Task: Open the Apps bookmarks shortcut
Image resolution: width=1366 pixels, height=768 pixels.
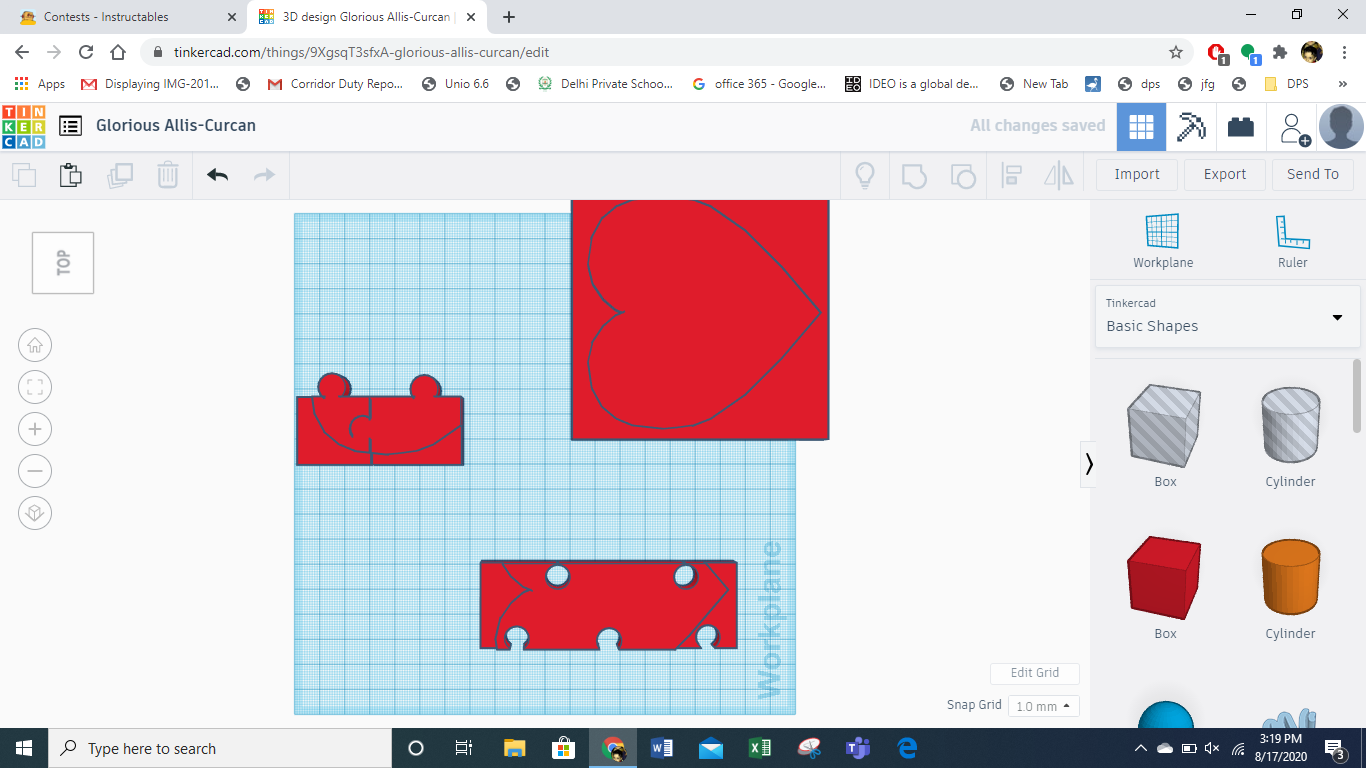Action: (x=40, y=84)
